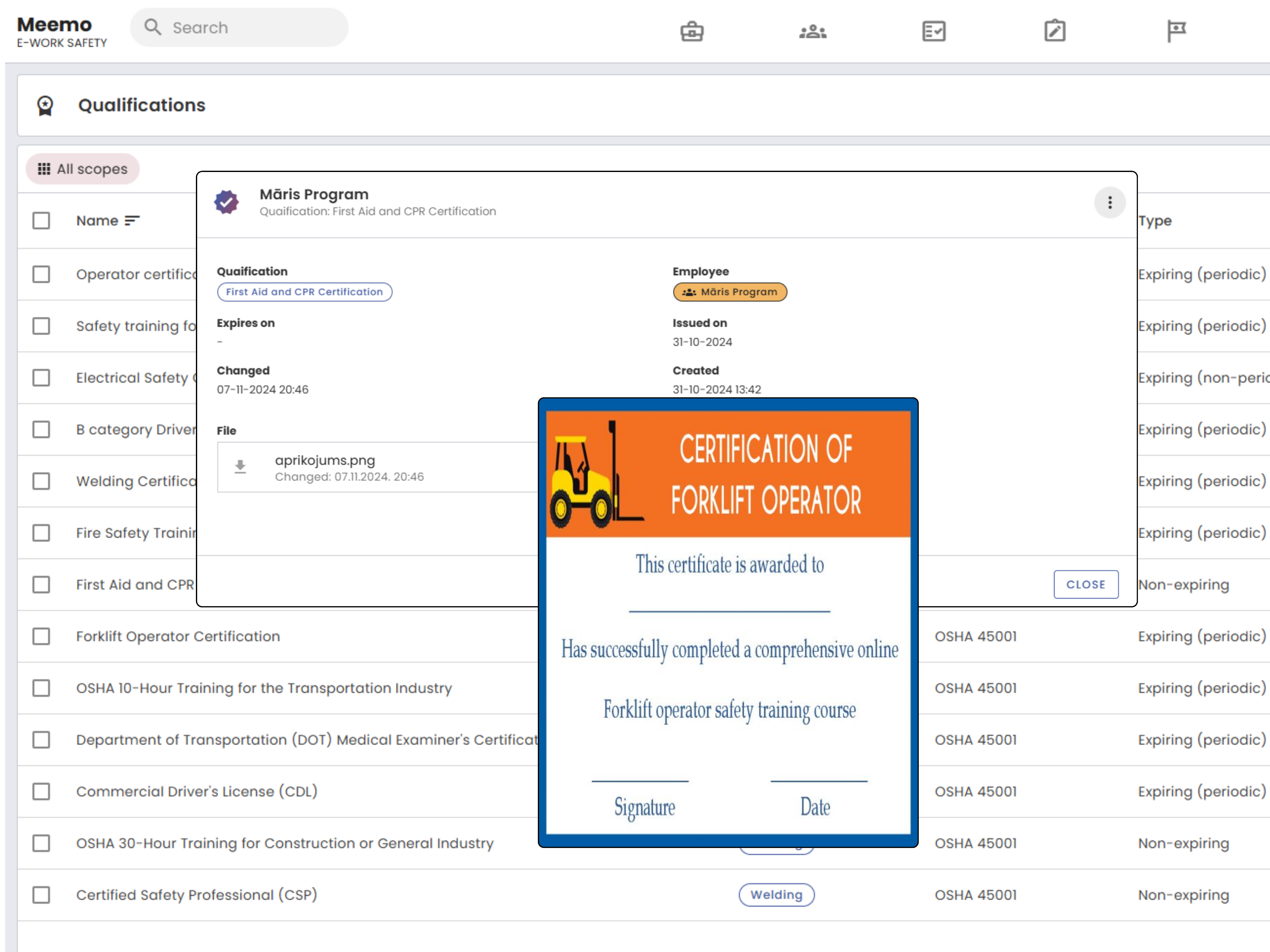Click the sort icon next to Name
This screenshot has height=952, width=1270.
132,221
